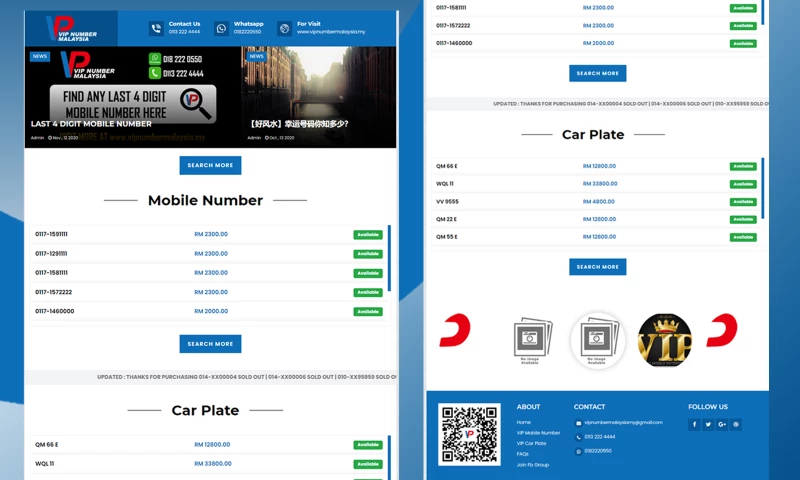800x480 pixels.
Task: Click the footer WhatsApp icon beside 0182220550
Action: pyautogui.click(x=578, y=451)
